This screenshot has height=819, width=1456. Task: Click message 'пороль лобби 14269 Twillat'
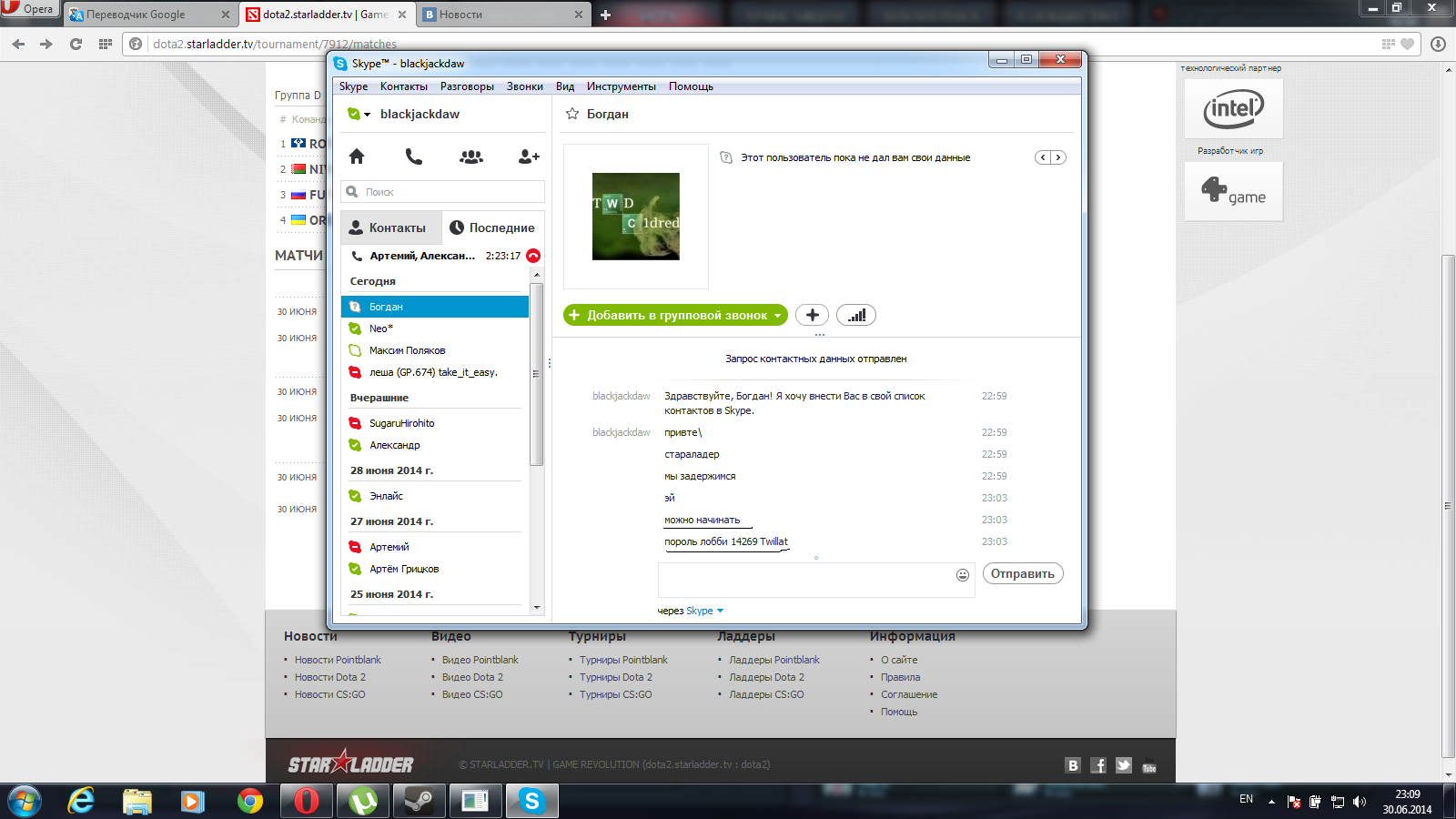[726, 541]
